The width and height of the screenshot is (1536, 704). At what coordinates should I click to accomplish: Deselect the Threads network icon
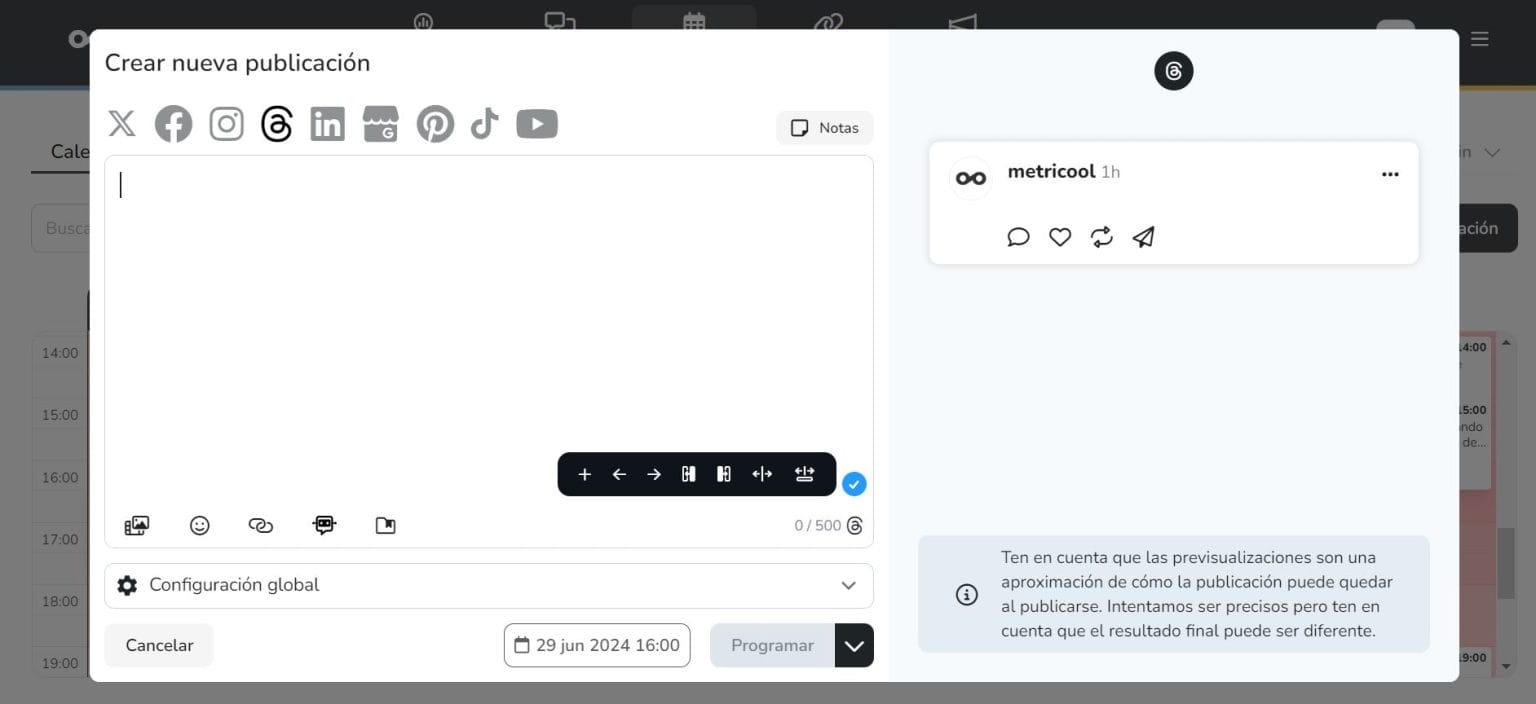(x=277, y=123)
